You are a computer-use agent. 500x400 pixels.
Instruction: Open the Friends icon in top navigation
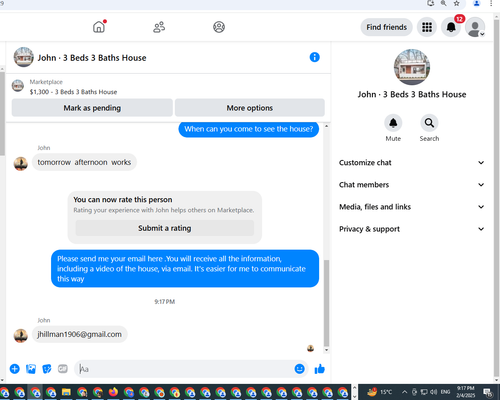point(159,27)
